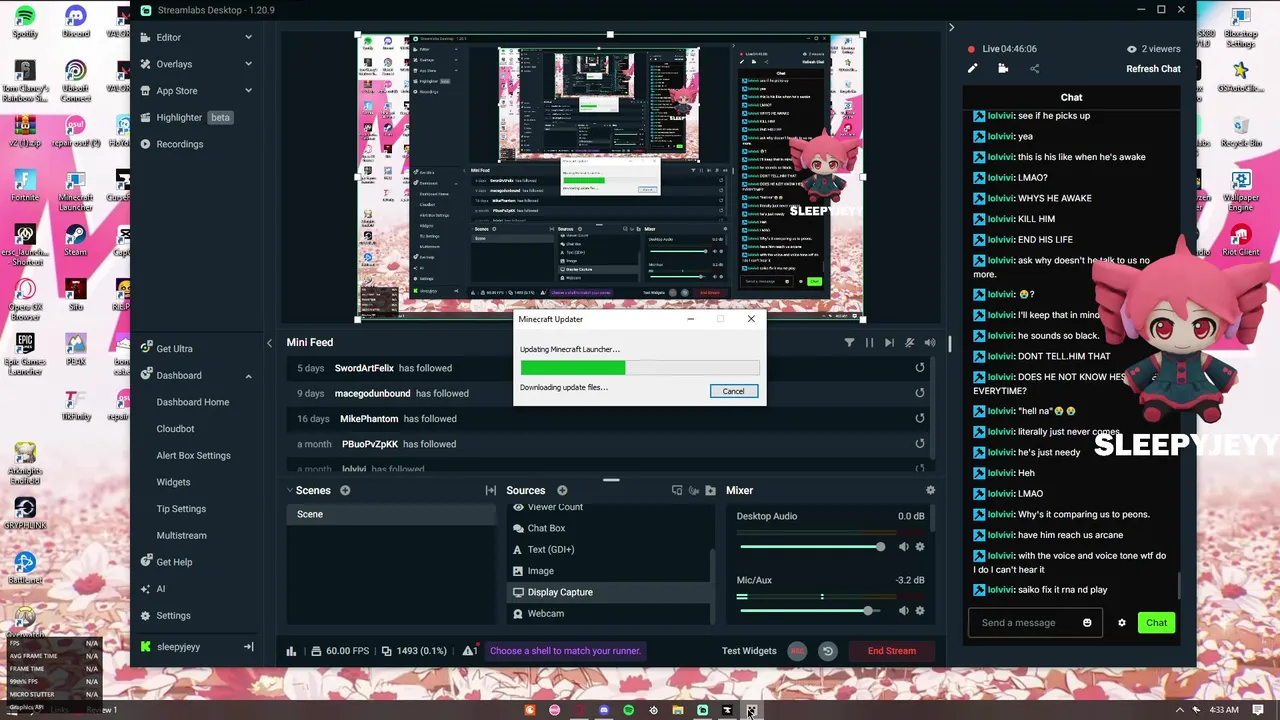The image size is (1280, 720).
Task: Open Cloudbot settings
Action: 175,429
